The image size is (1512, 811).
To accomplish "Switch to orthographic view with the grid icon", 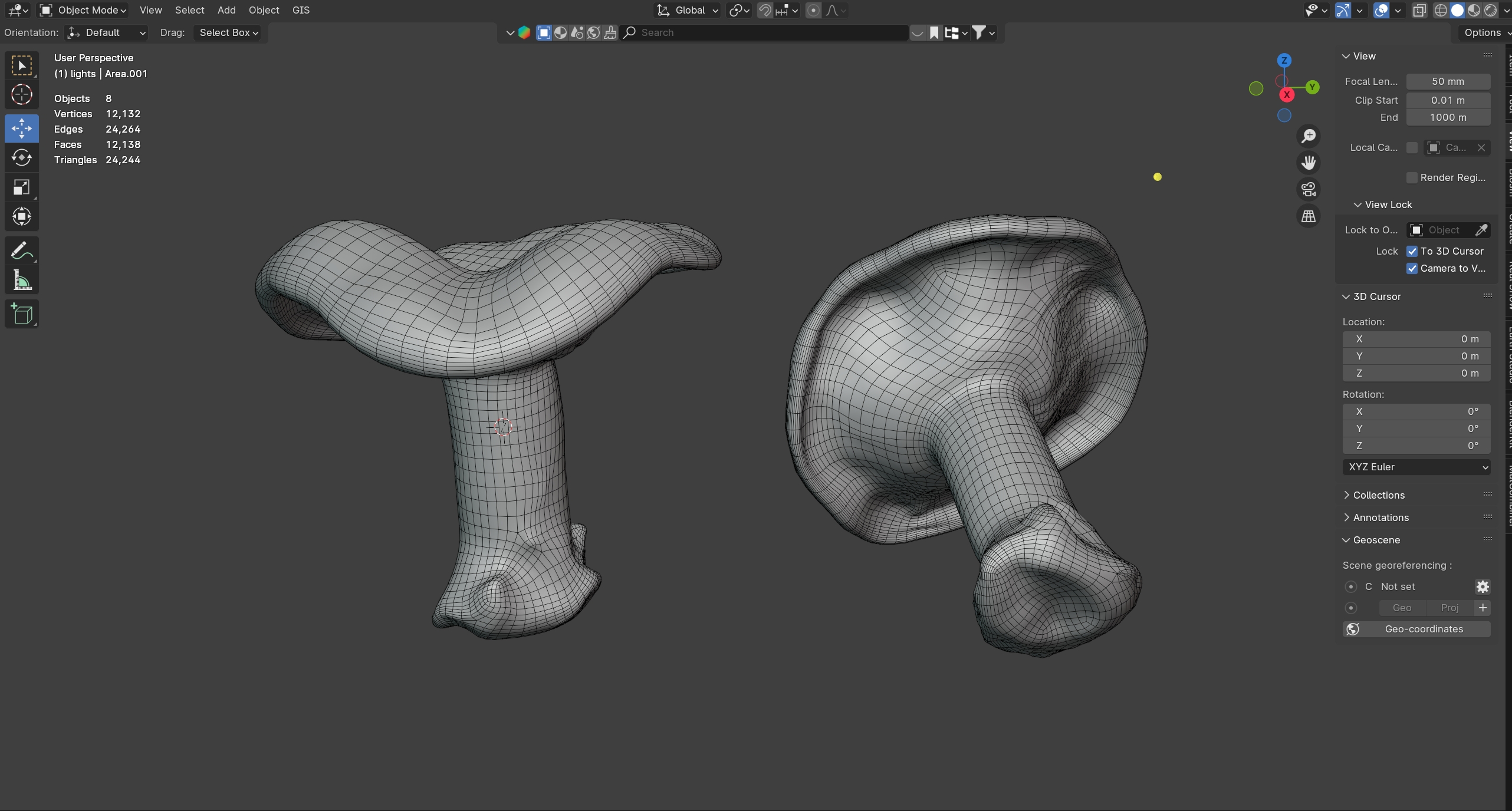I will (1309, 216).
